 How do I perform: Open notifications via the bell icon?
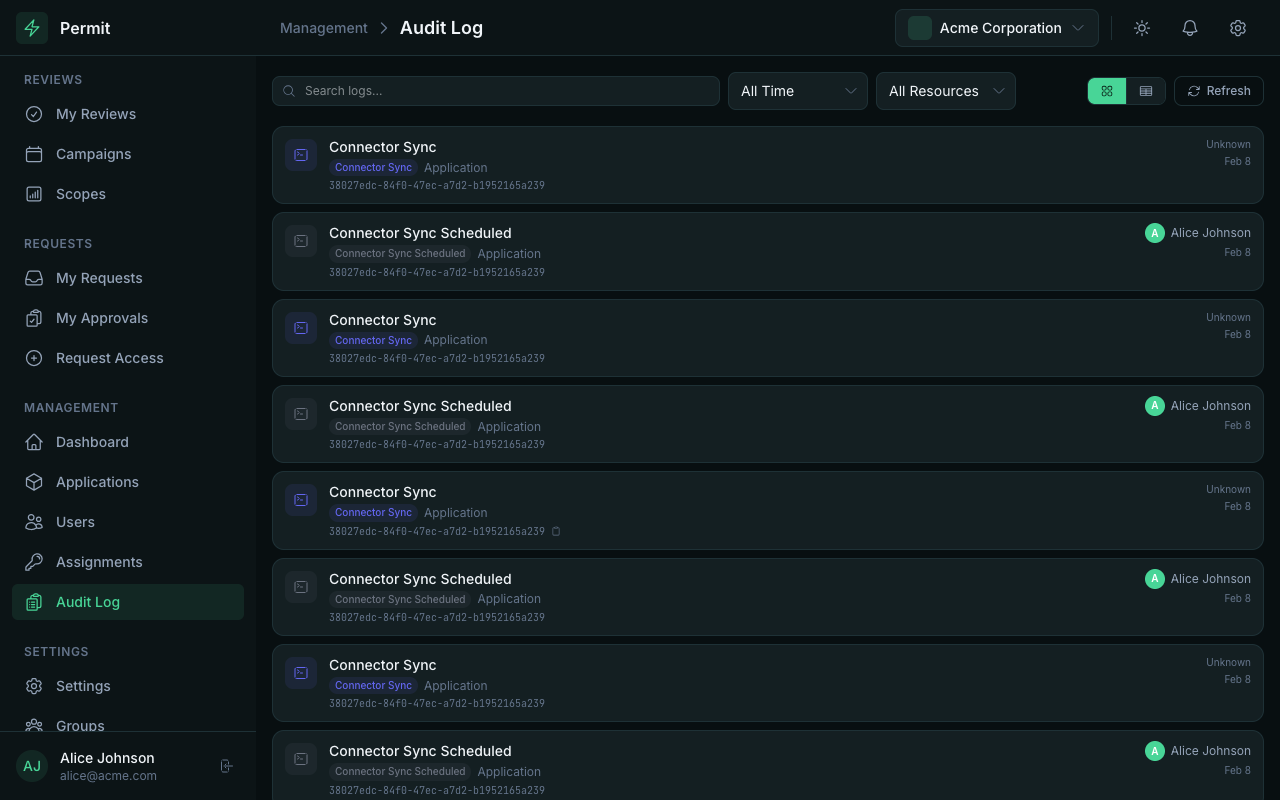pos(1189,28)
